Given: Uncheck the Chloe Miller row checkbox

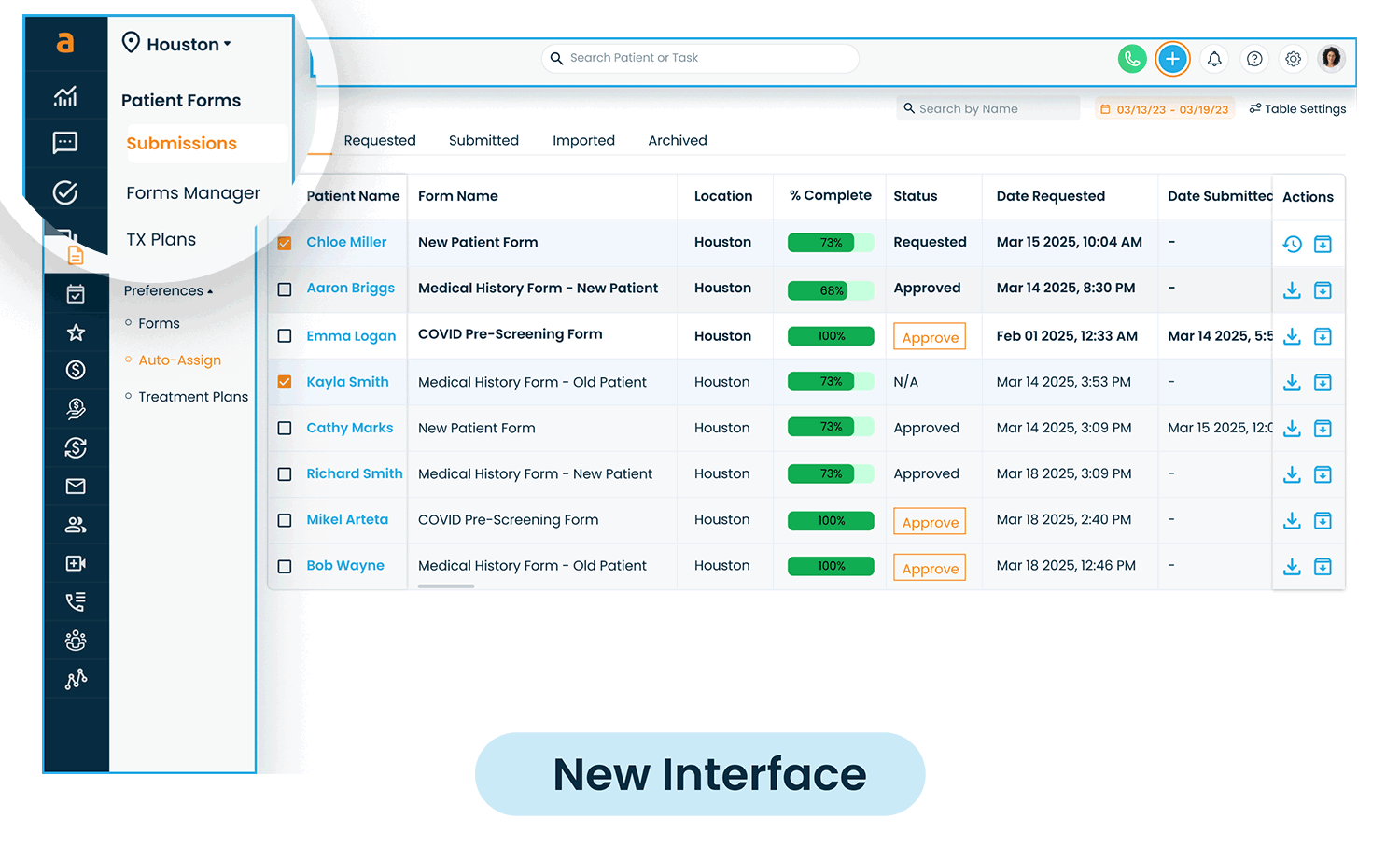Looking at the screenshot, I should click(285, 243).
